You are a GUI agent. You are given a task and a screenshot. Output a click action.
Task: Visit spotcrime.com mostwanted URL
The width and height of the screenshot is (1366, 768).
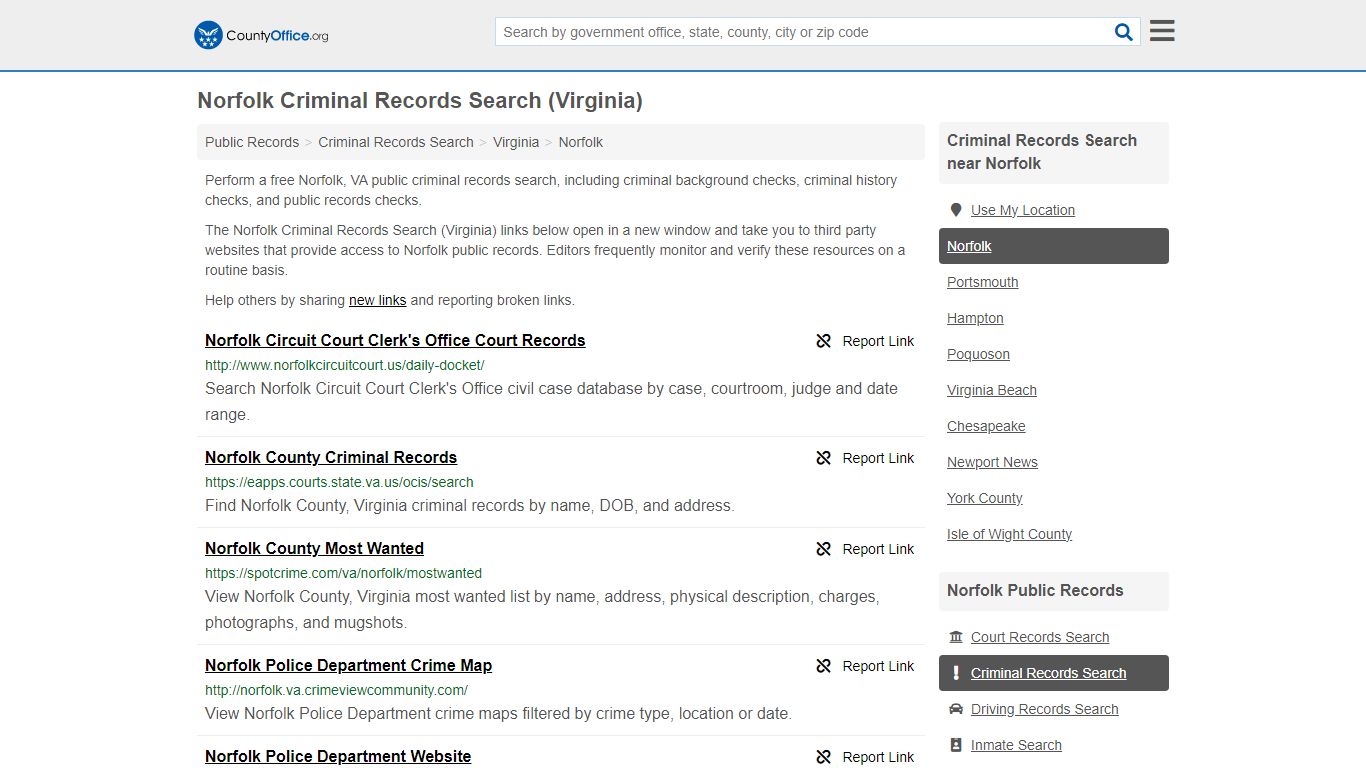point(343,573)
